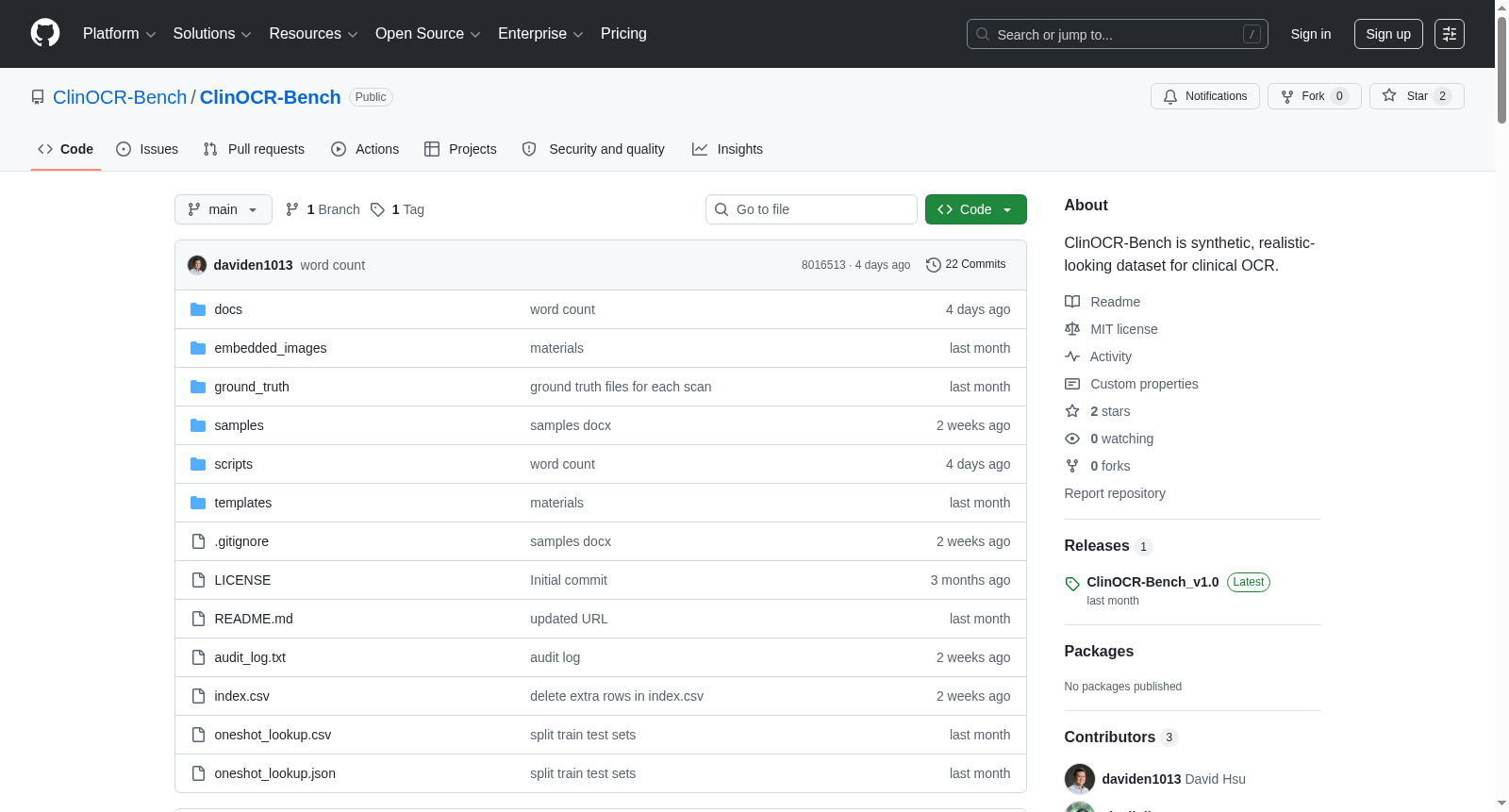Screen dimensions: 1509x812
Task: Click the release tag icon beside ClinOCR-Bench_v1.0
Action: pos(1072,584)
